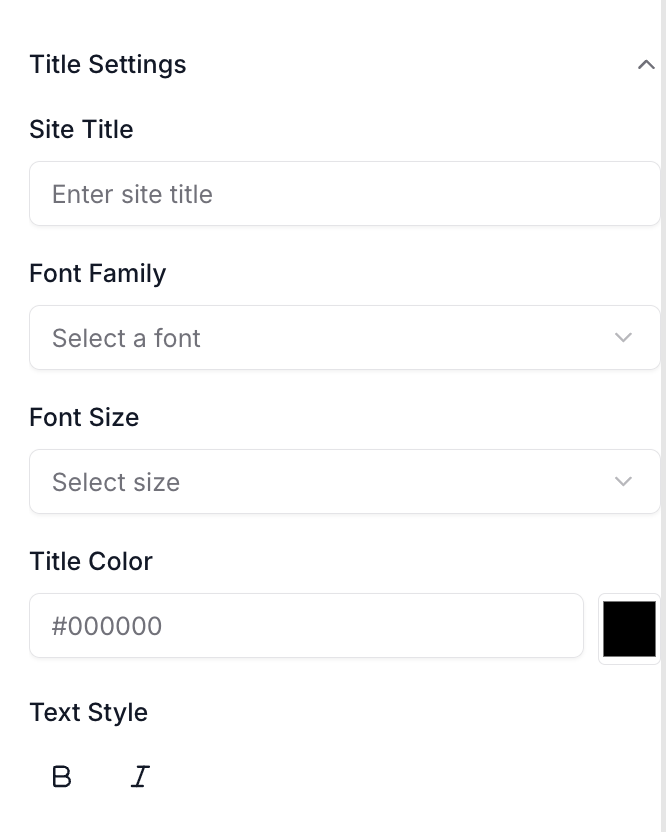Click the Font Size chevron arrow
The image size is (666, 832).
(623, 482)
